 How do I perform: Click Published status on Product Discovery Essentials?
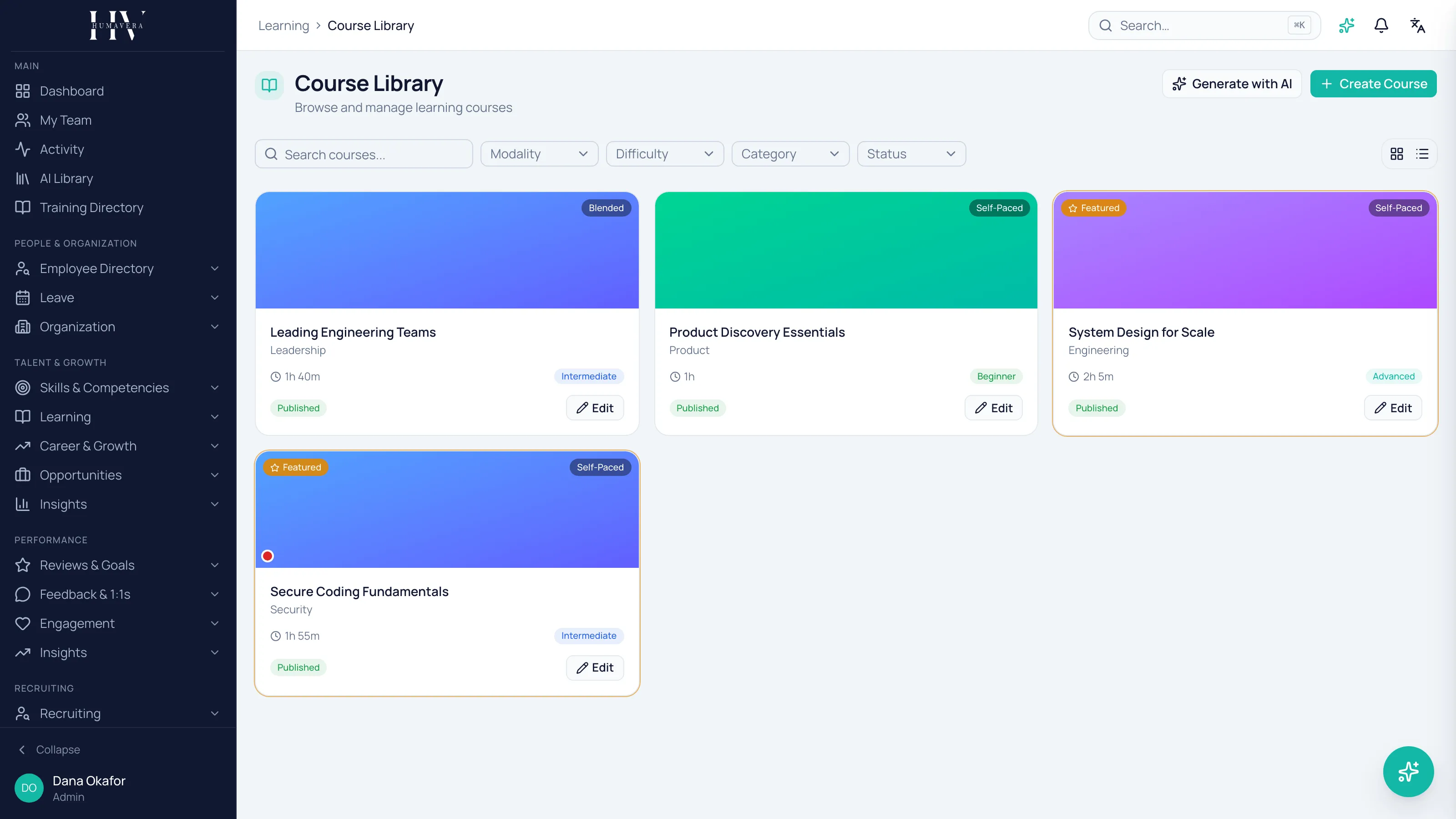point(698,408)
